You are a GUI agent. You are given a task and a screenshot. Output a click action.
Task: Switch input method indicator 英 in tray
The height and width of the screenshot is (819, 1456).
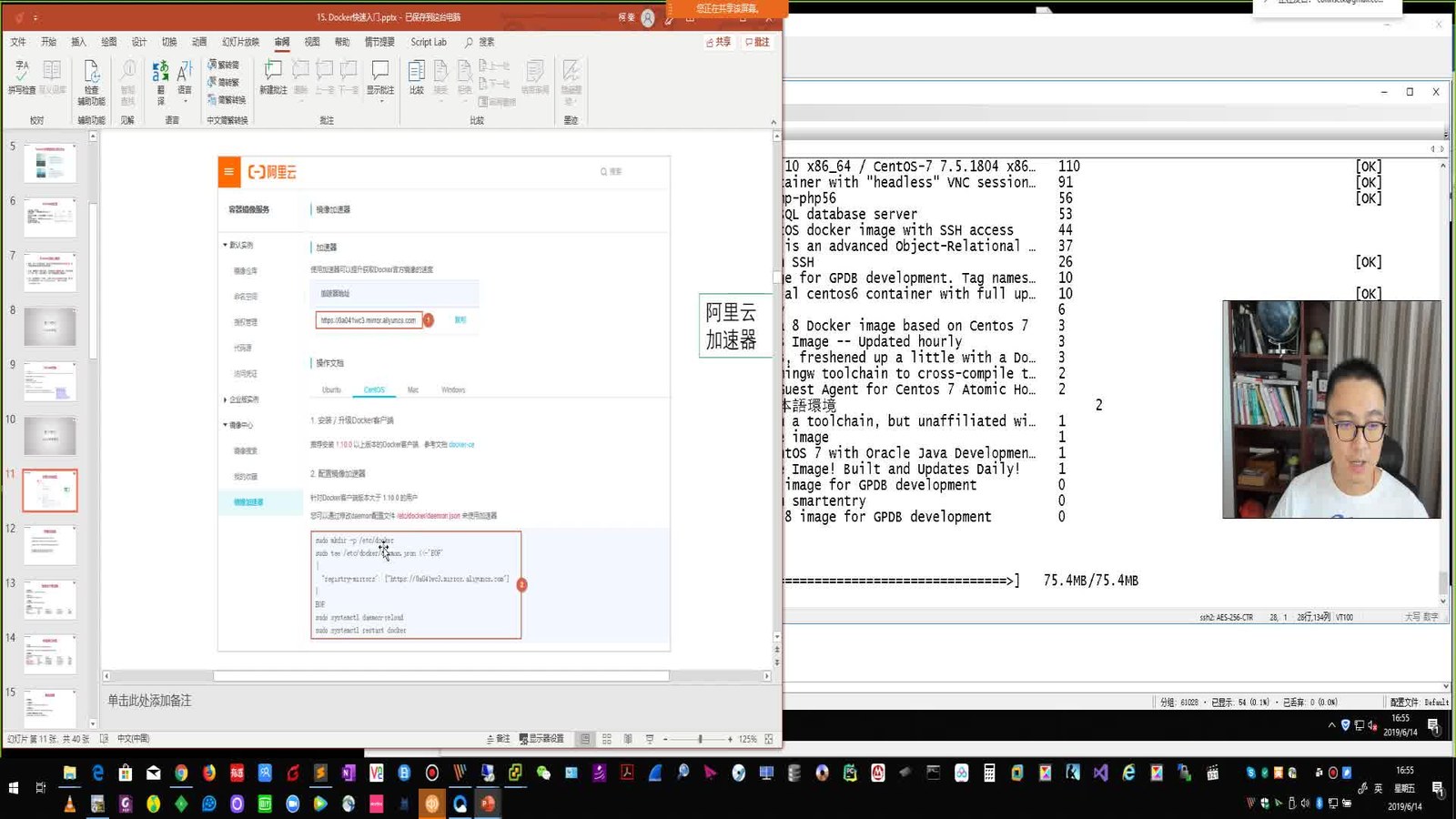pos(1378,788)
